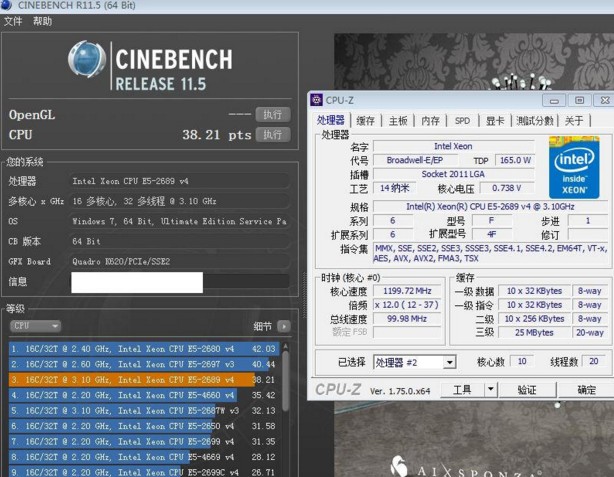Select highlighted row 3 E5-2689 v4
The image size is (614, 477).
pos(143,380)
